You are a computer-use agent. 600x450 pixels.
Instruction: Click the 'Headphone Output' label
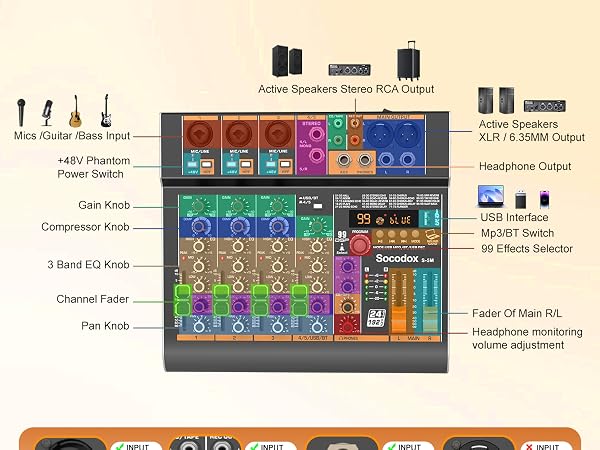tap(525, 166)
